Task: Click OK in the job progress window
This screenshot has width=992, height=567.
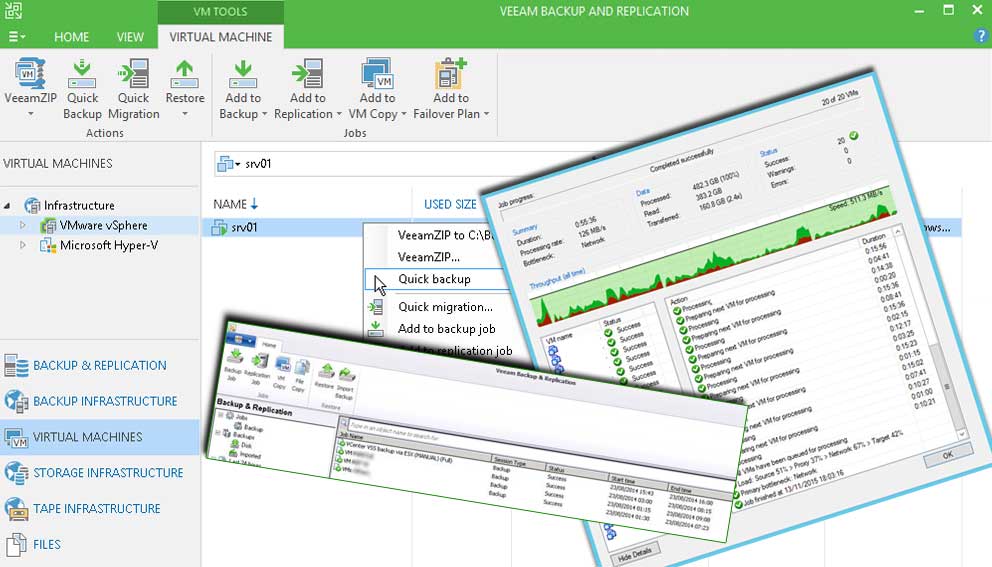Action: (948, 454)
